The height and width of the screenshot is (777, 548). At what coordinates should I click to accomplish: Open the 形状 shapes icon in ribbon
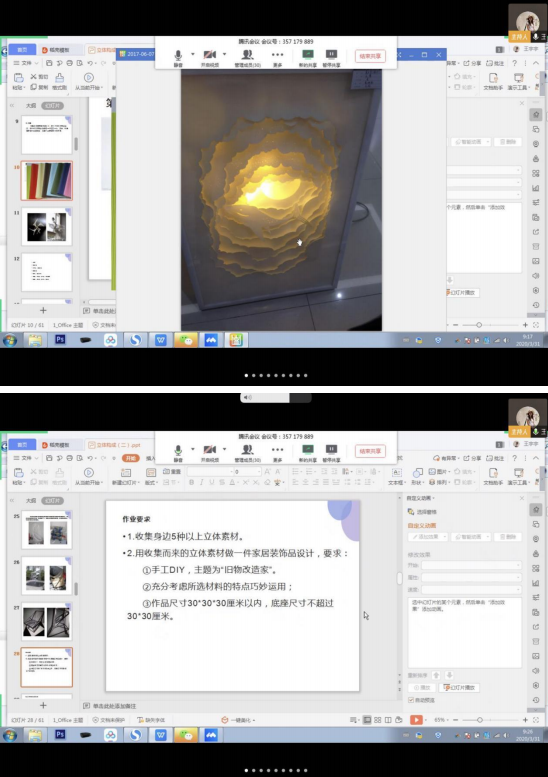[417, 476]
